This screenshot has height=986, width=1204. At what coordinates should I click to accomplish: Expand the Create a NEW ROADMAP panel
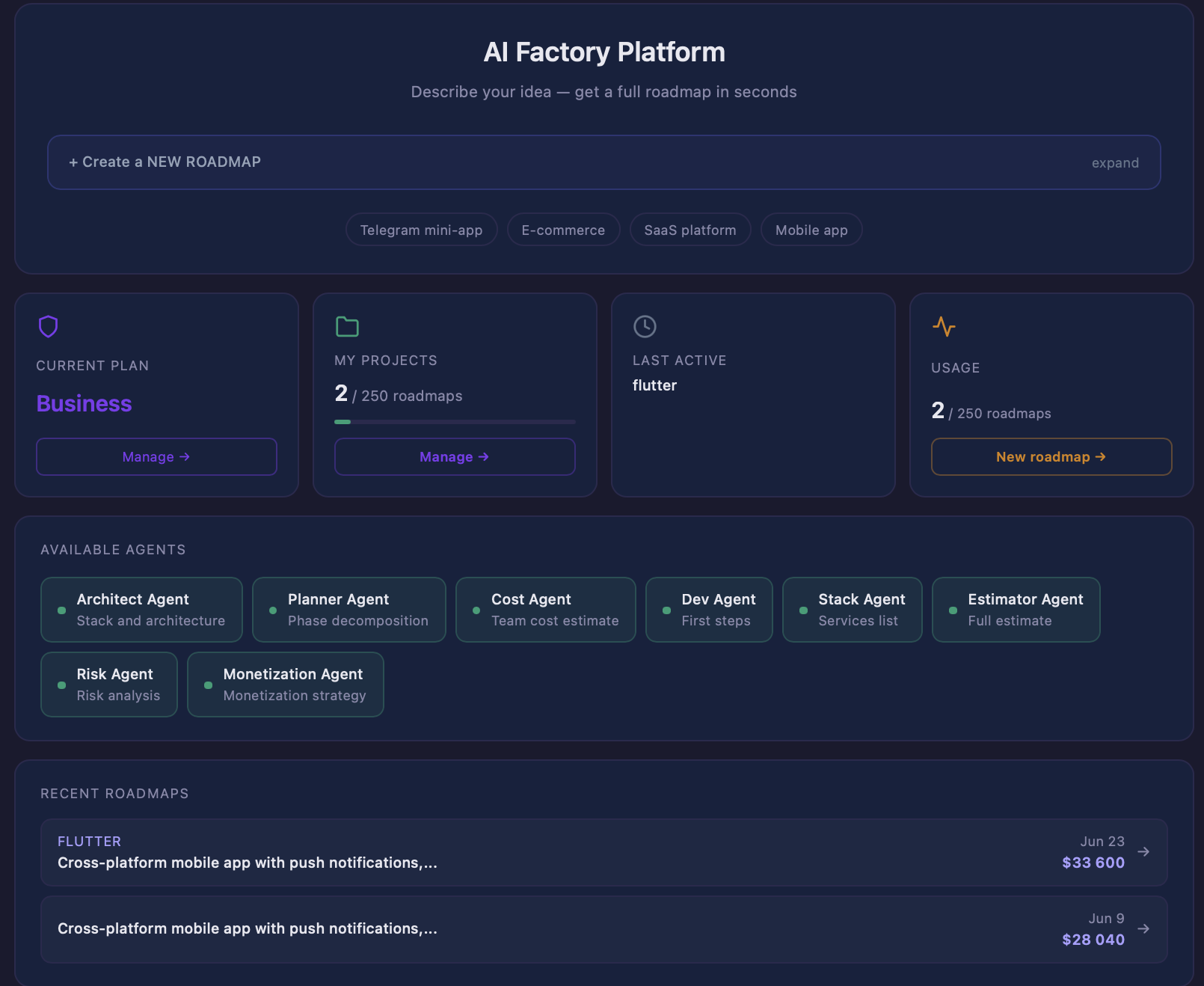pyautogui.click(x=1115, y=163)
